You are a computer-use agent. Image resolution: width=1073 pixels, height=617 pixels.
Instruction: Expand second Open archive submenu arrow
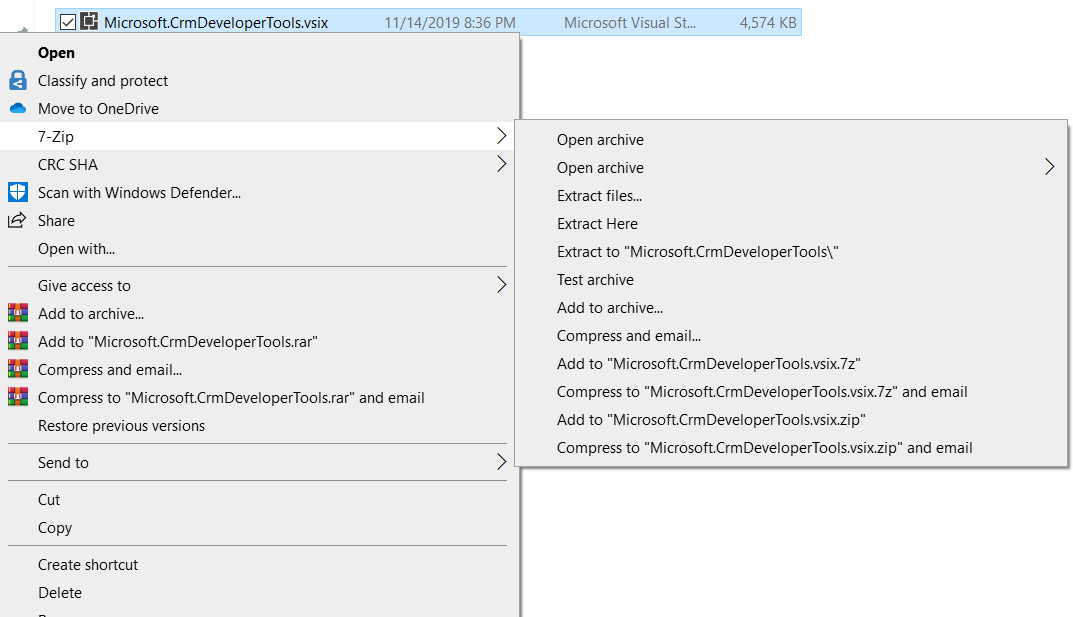(1049, 168)
